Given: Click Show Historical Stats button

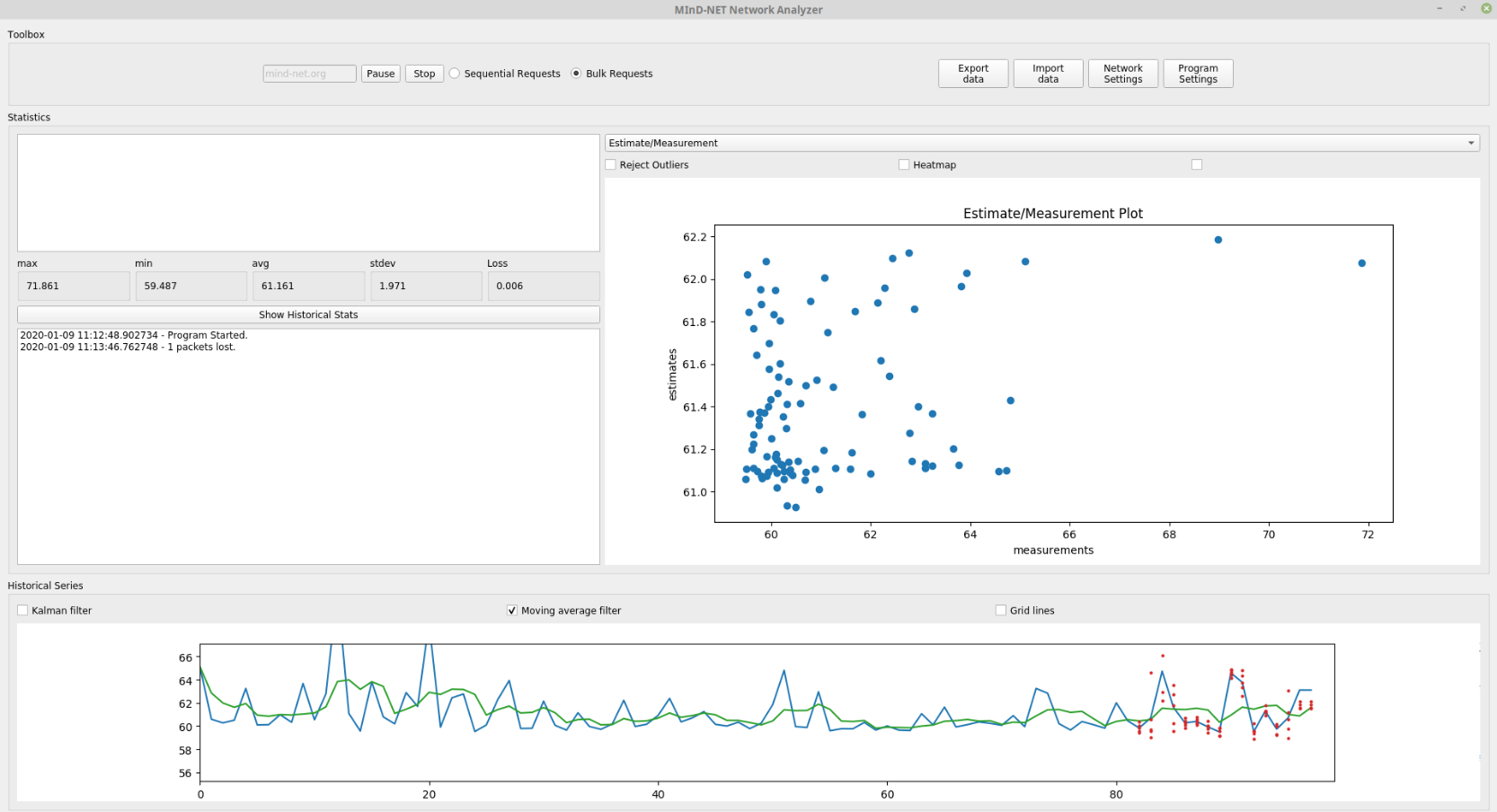Looking at the screenshot, I should point(308,314).
